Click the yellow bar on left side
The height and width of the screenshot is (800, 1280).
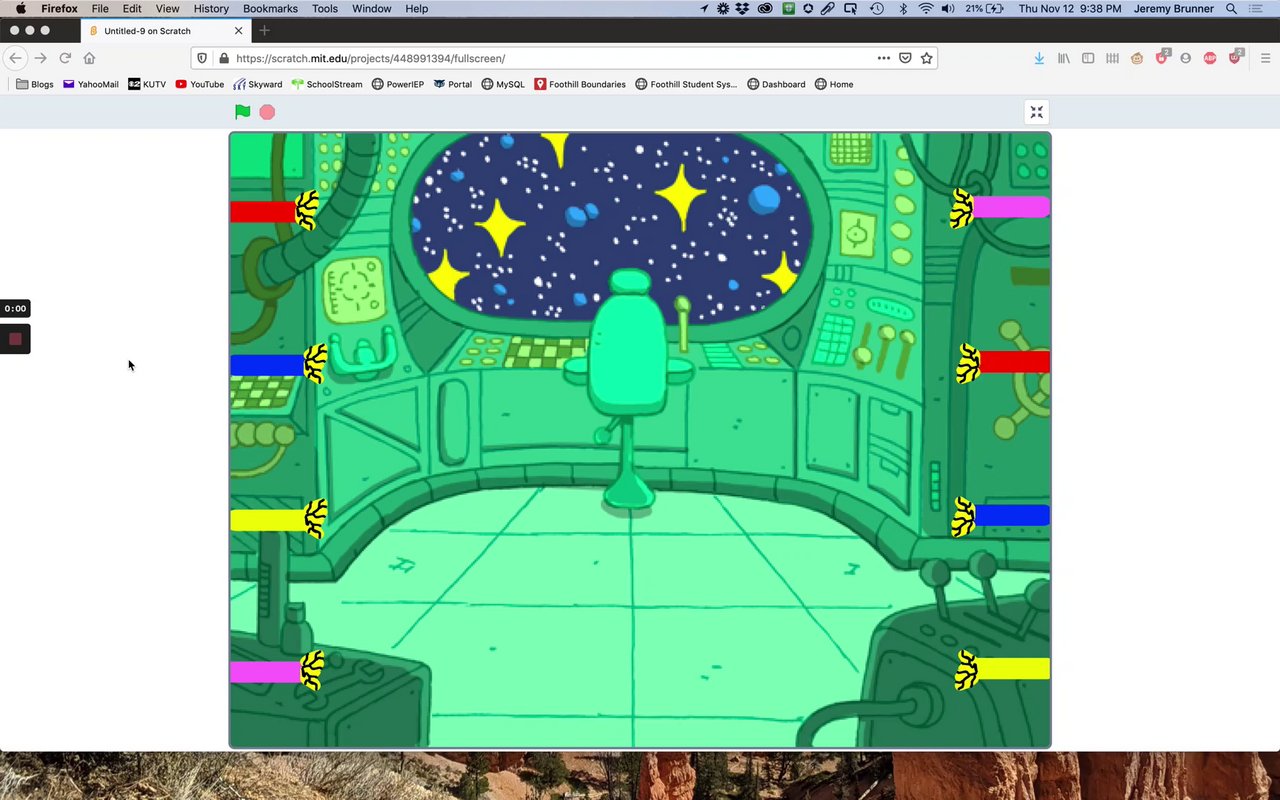click(268, 520)
